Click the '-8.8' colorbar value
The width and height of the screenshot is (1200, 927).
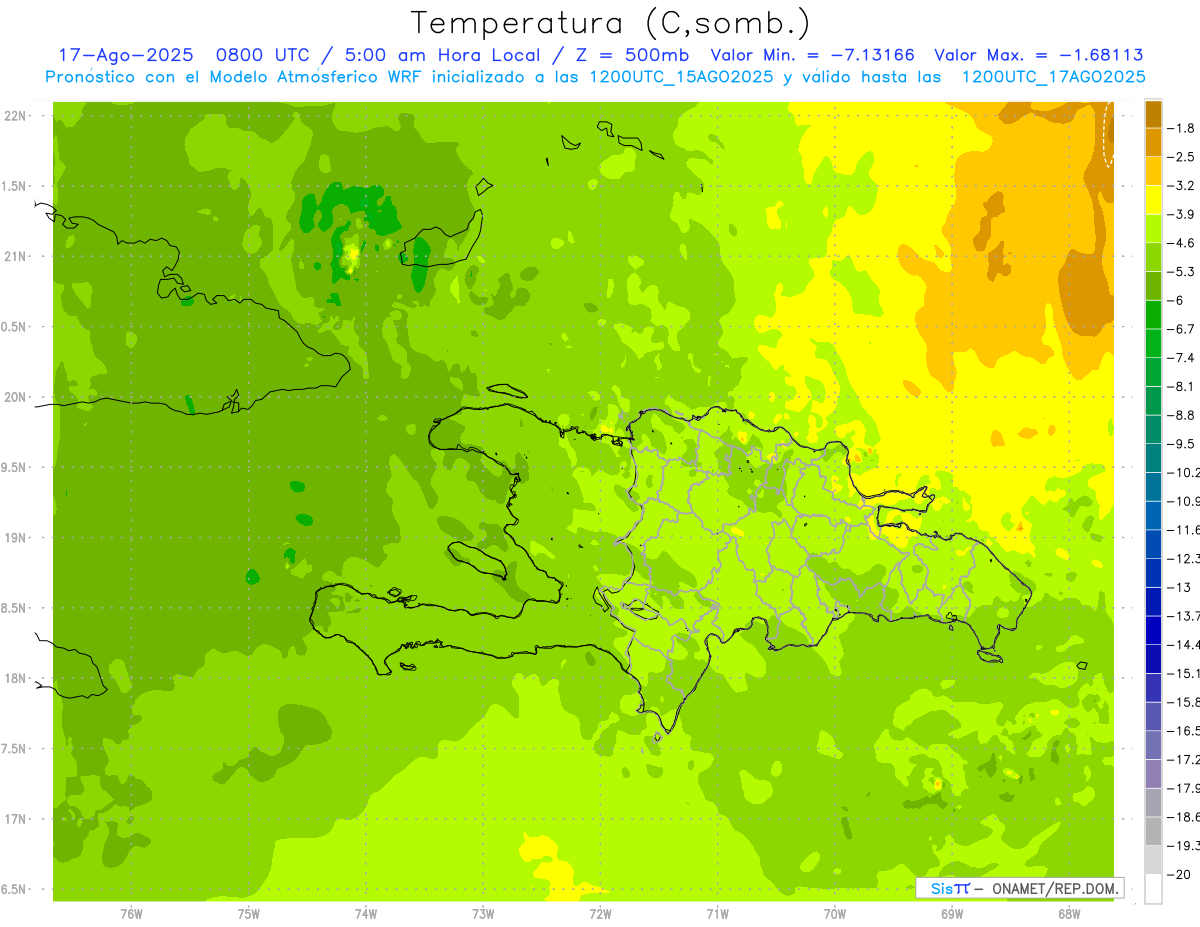[x=1183, y=415]
